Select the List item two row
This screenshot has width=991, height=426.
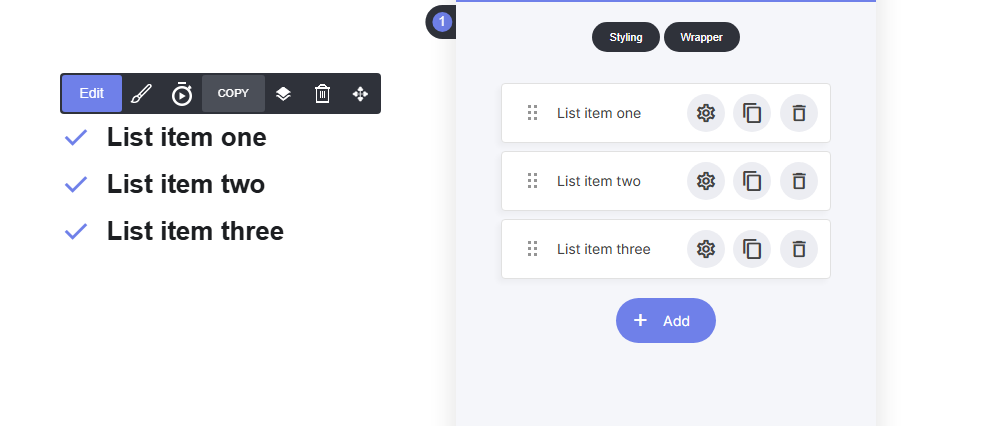666,181
